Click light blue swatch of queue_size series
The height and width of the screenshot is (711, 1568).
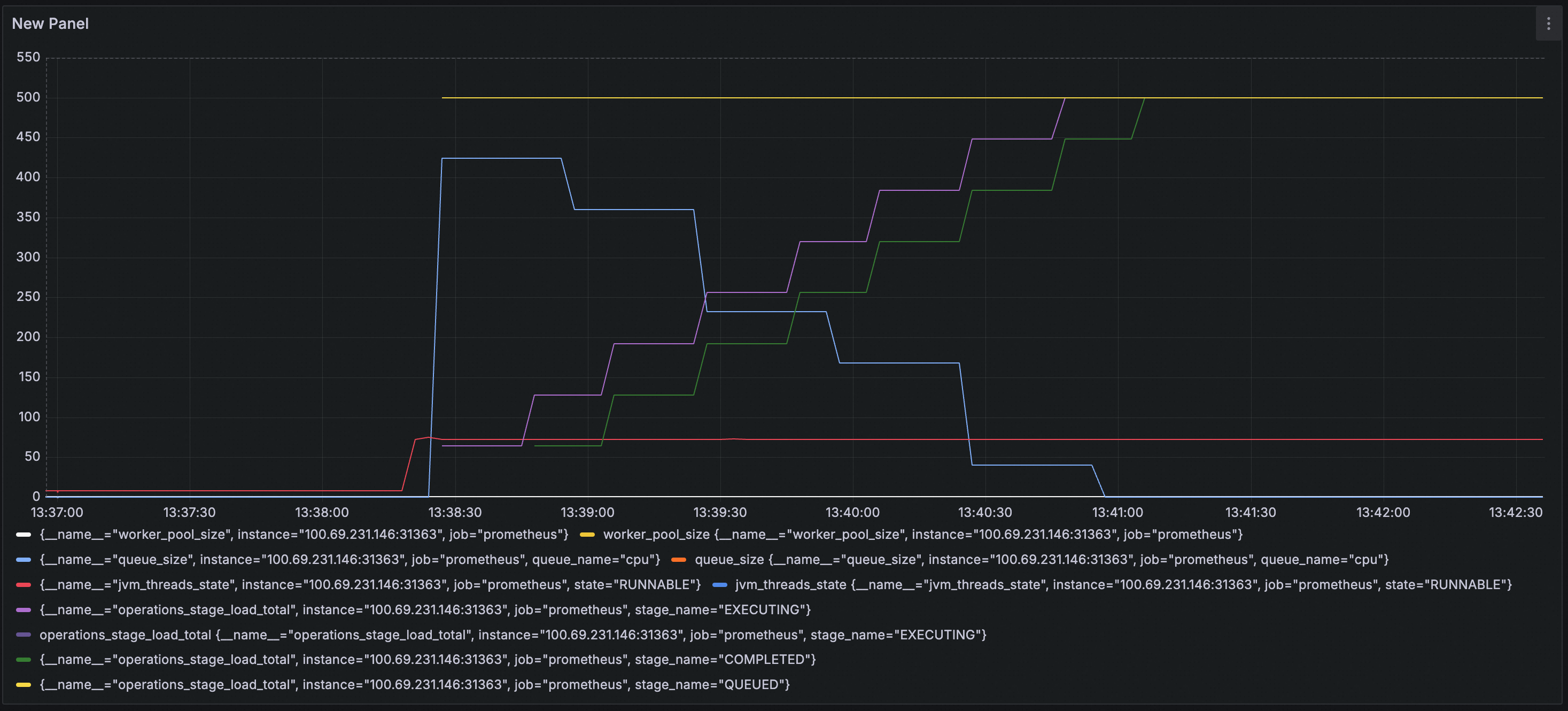pyautogui.click(x=23, y=559)
